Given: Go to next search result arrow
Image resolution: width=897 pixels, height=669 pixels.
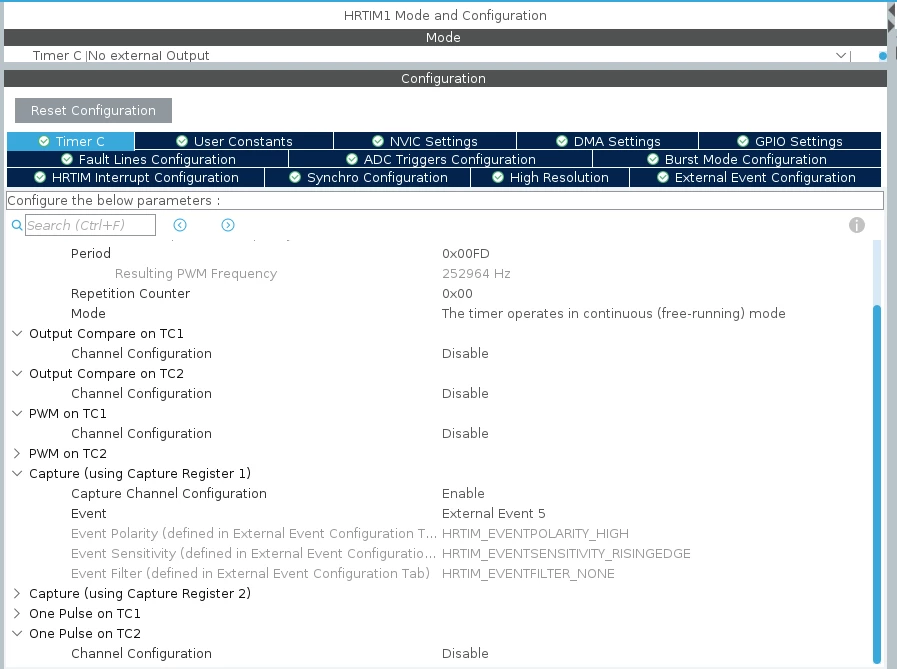Looking at the screenshot, I should (228, 225).
